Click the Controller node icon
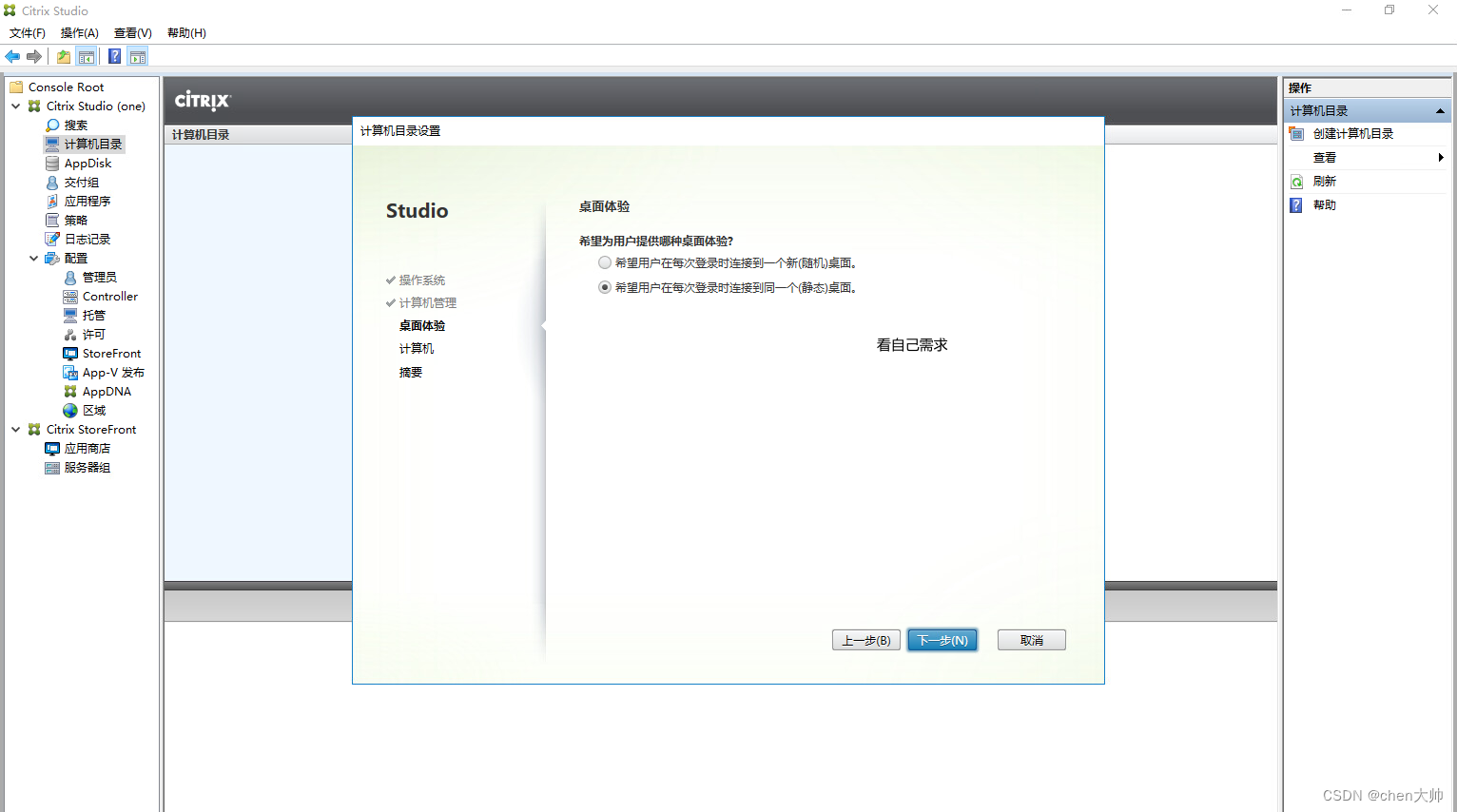 tap(70, 296)
